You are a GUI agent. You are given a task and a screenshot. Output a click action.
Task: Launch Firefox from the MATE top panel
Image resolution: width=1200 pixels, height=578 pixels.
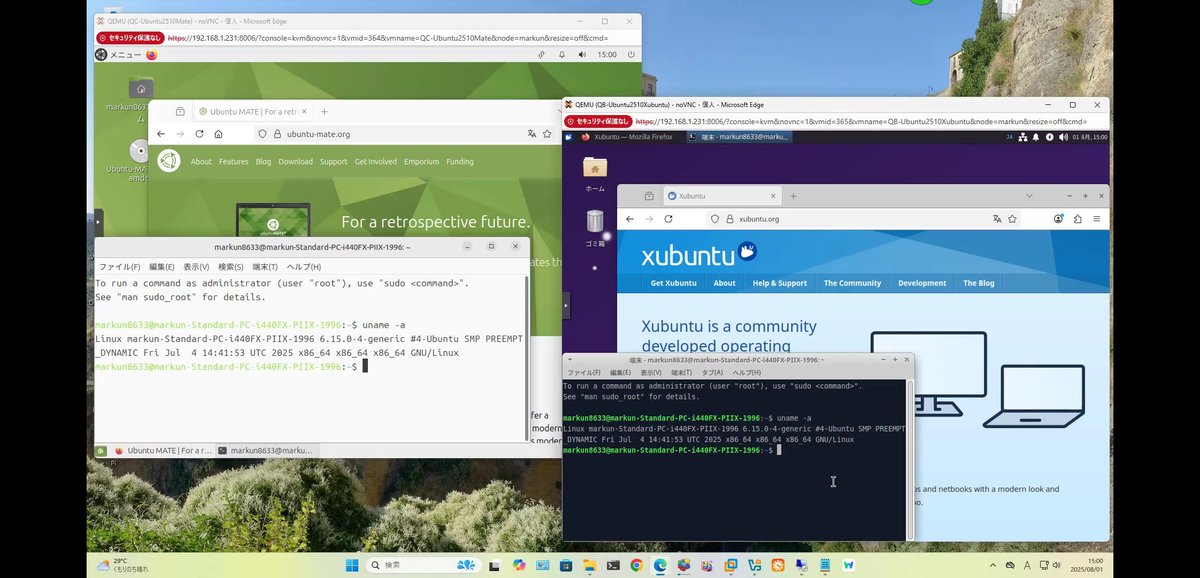(x=152, y=55)
